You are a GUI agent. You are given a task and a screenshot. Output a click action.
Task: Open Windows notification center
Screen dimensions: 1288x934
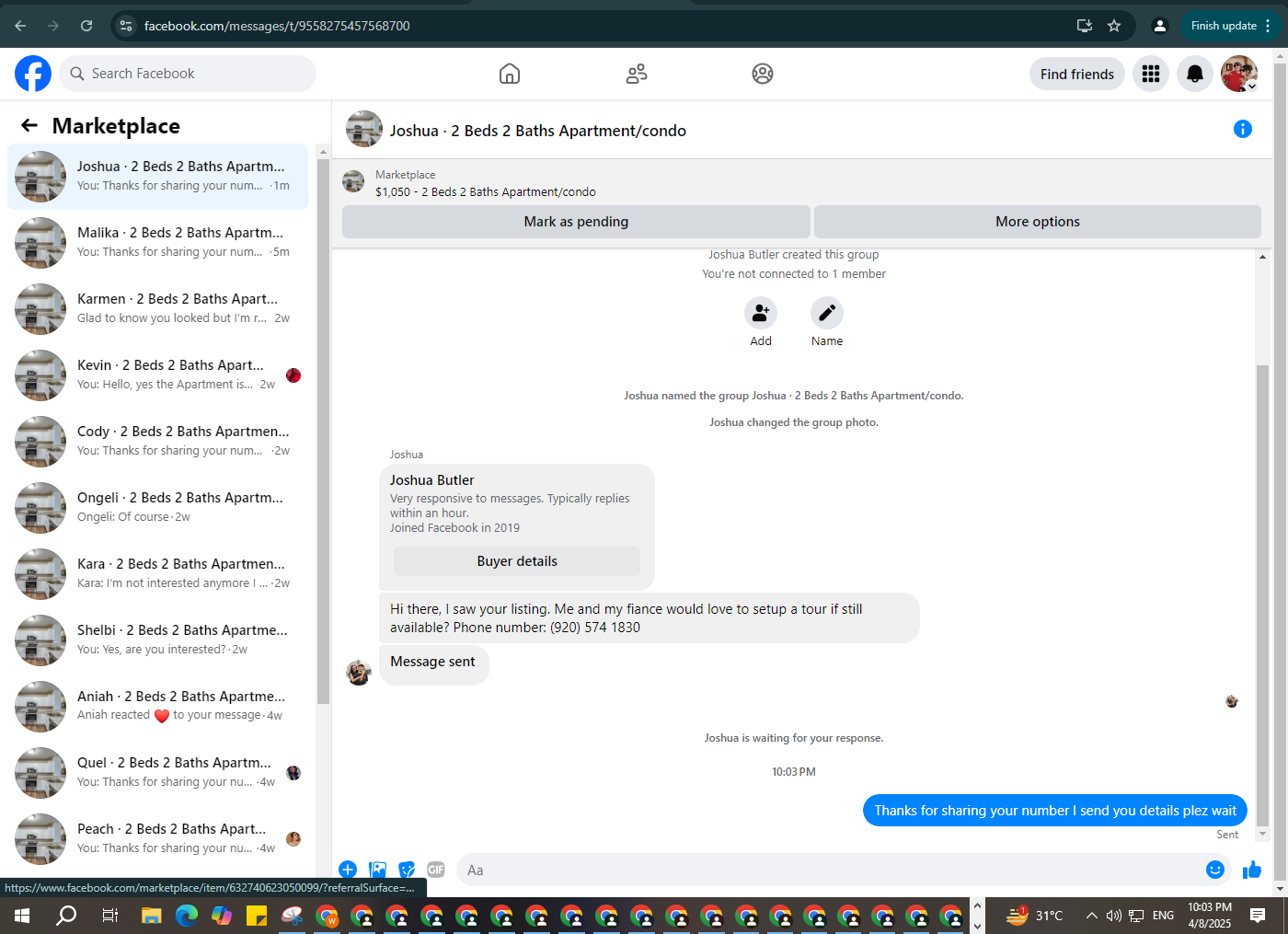[x=1258, y=915]
